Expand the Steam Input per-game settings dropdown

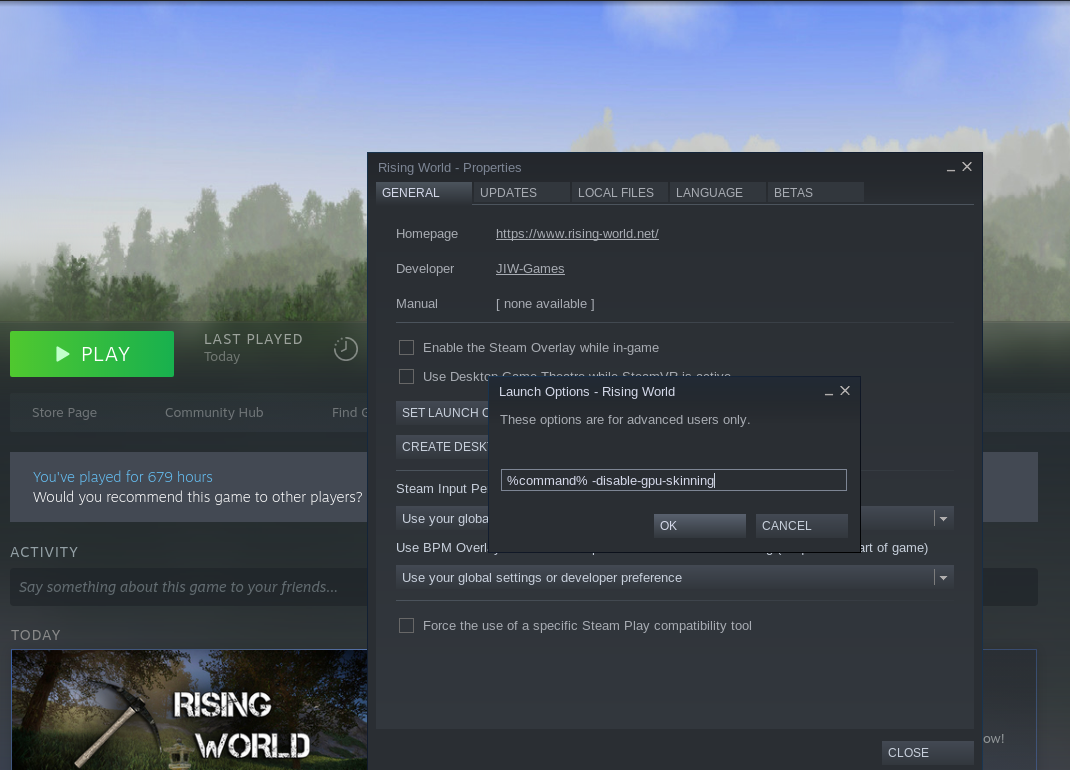point(942,518)
